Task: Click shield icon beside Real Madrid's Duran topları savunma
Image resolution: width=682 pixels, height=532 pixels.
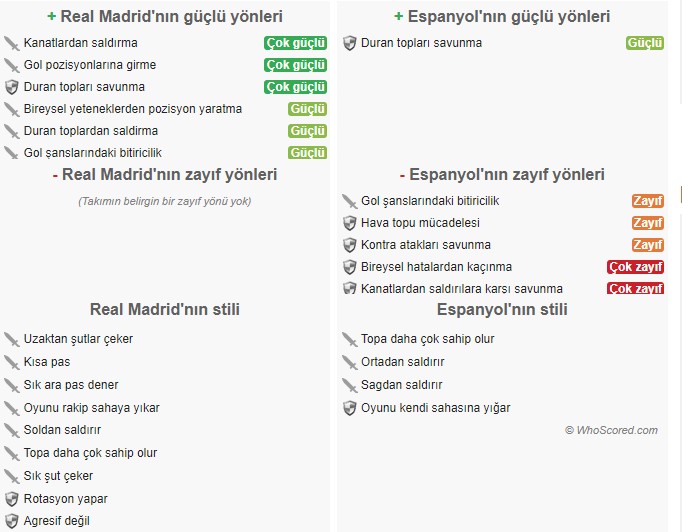Action: click(12, 87)
